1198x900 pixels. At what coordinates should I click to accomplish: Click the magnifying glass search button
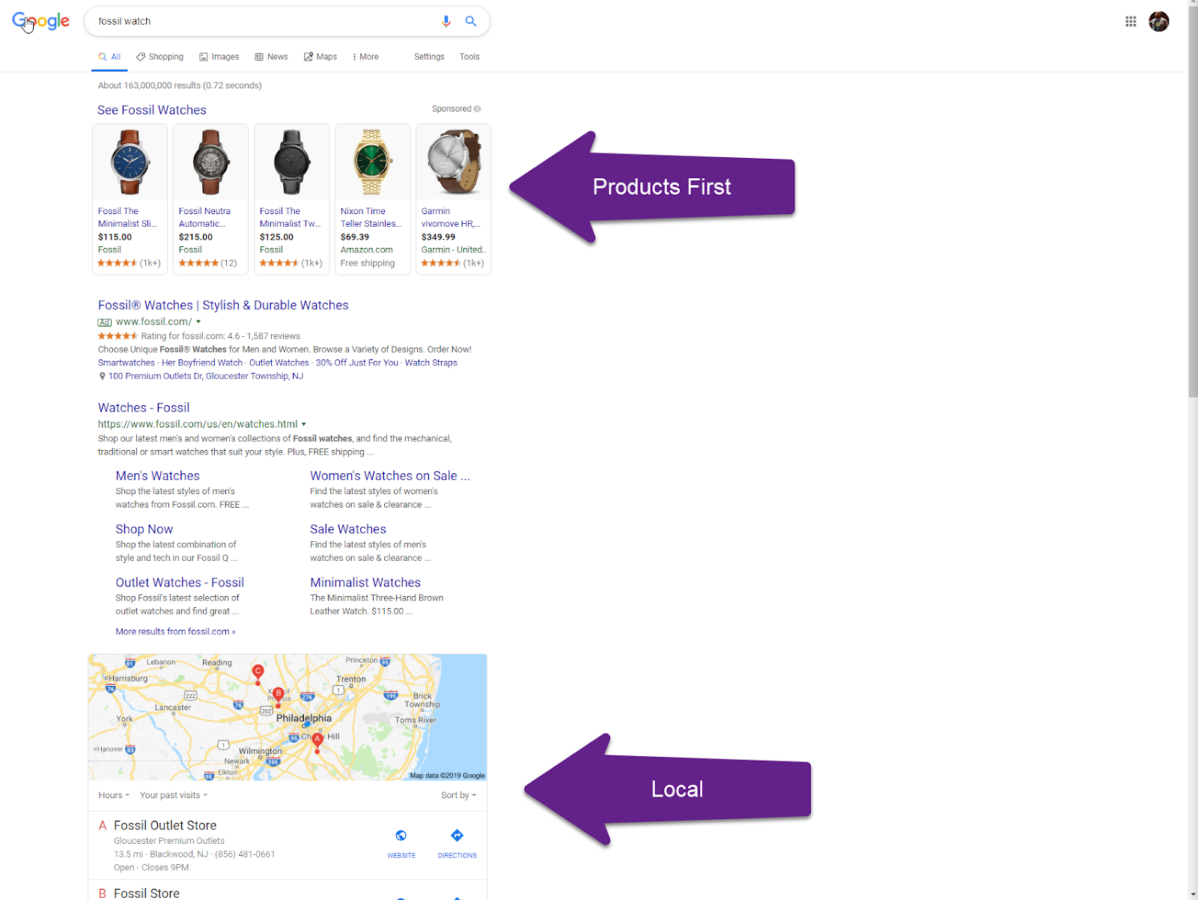(471, 21)
